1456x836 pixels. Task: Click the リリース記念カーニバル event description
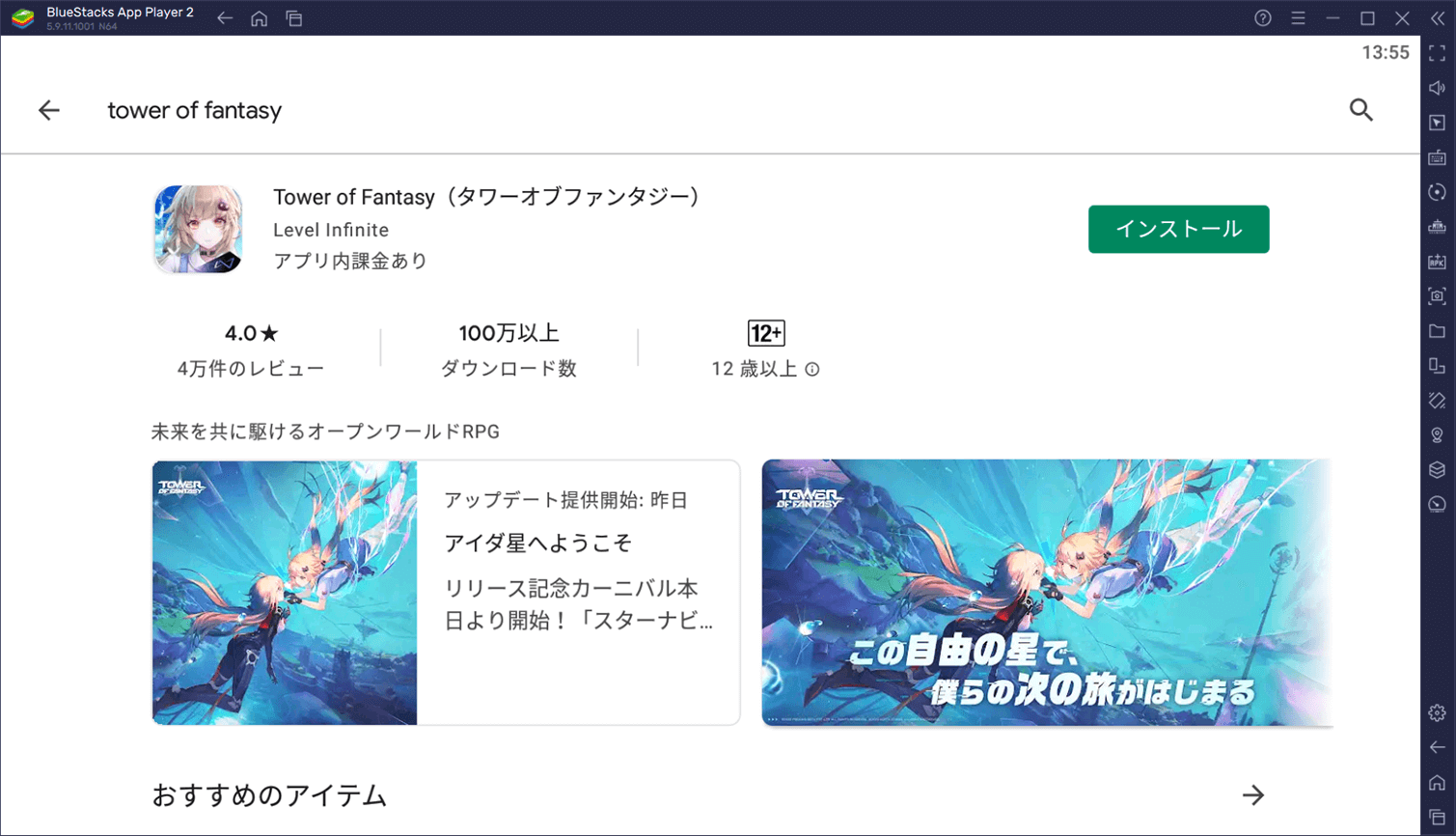pyautogui.click(x=578, y=604)
